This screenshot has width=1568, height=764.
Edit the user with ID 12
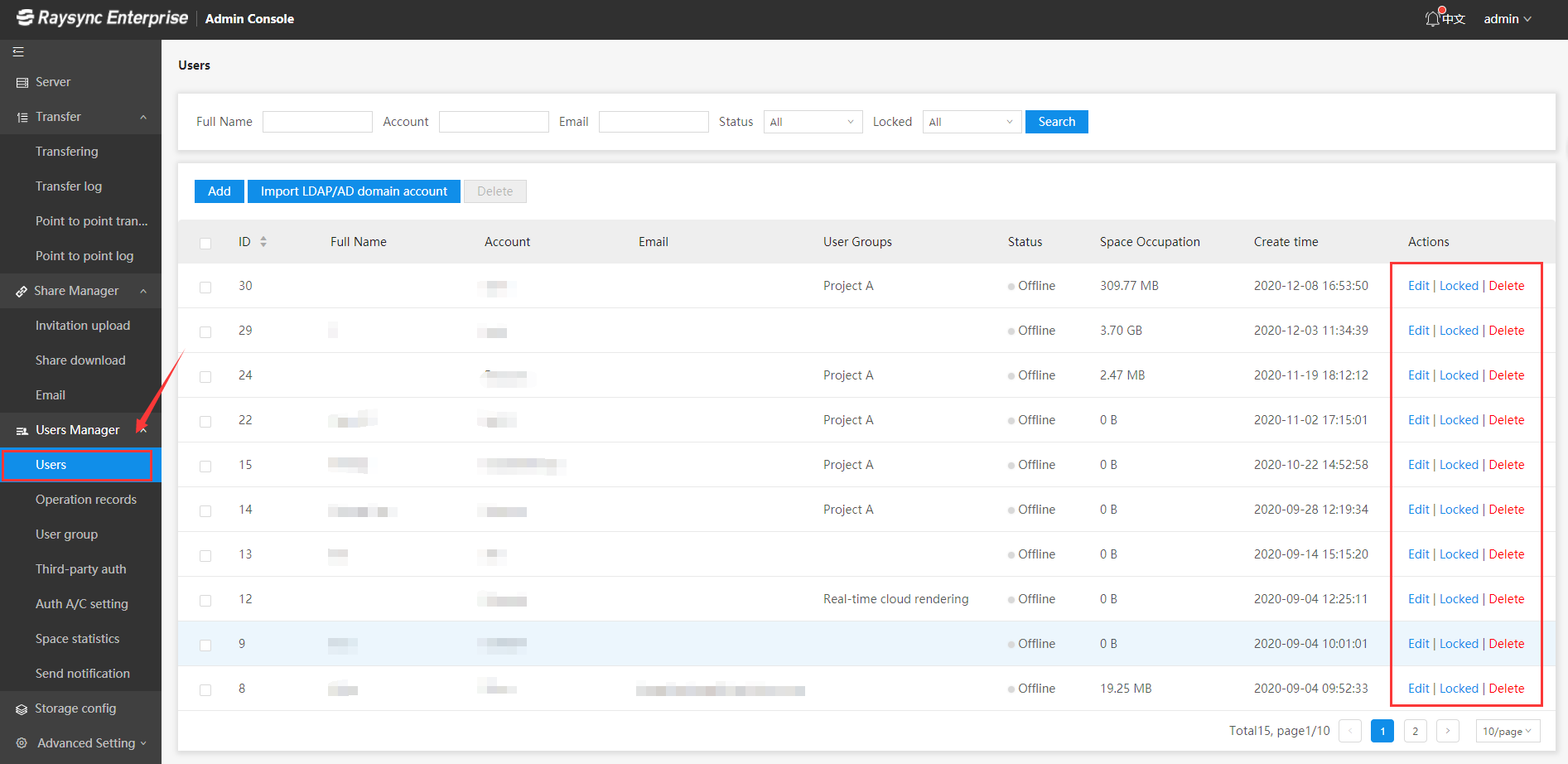click(x=1419, y=599)
